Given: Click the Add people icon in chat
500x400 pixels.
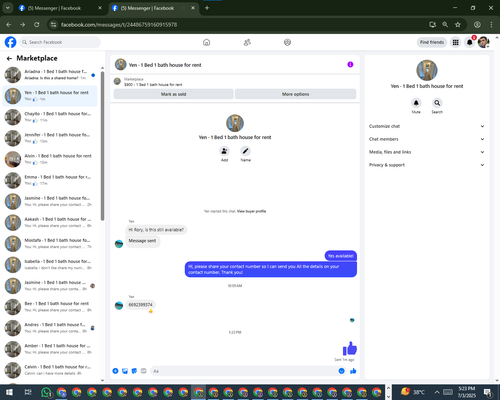Looking at the screenshot, I should pos(224,151).
